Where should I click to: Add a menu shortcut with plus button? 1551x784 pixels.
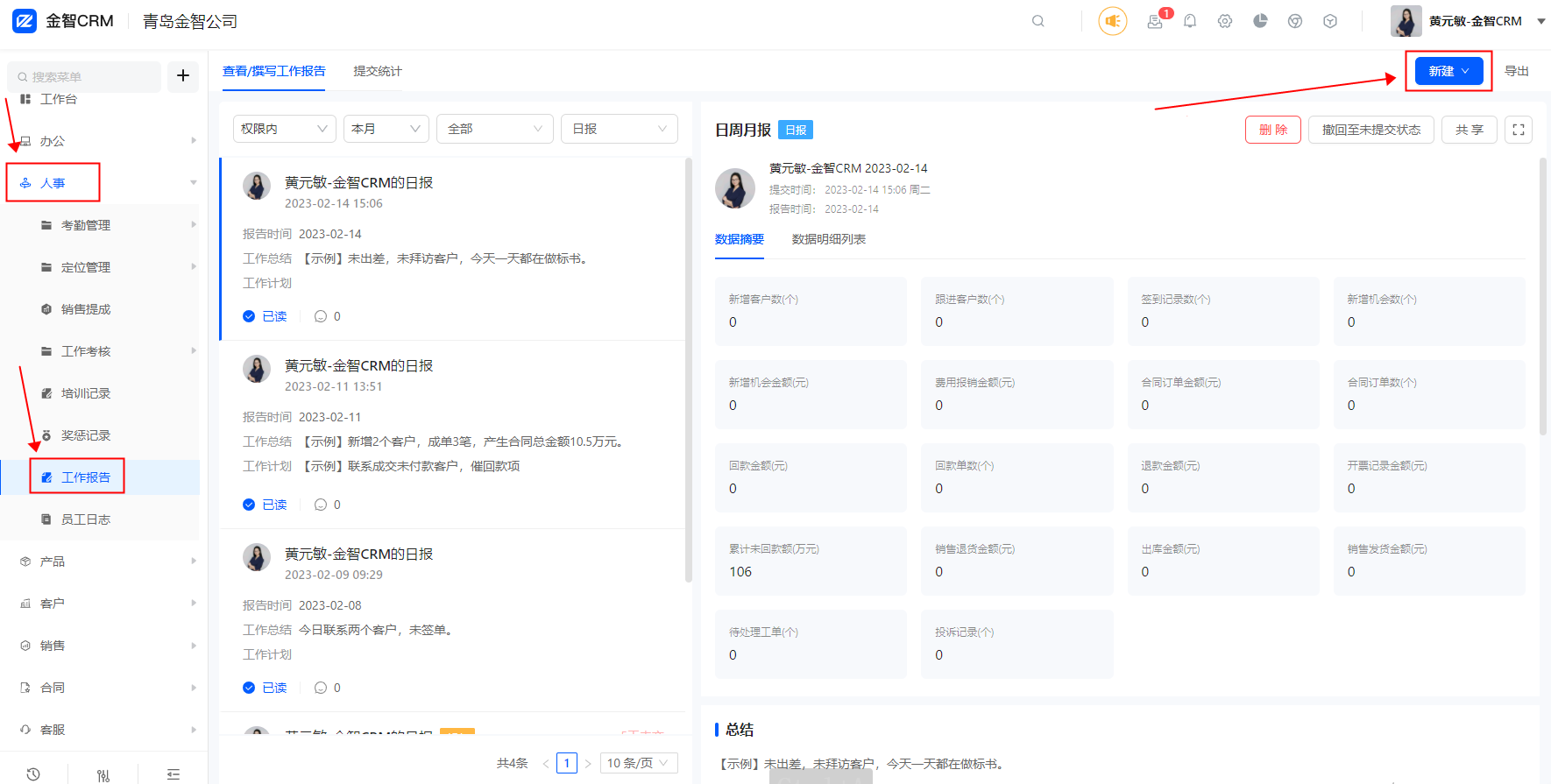[183, 76]
